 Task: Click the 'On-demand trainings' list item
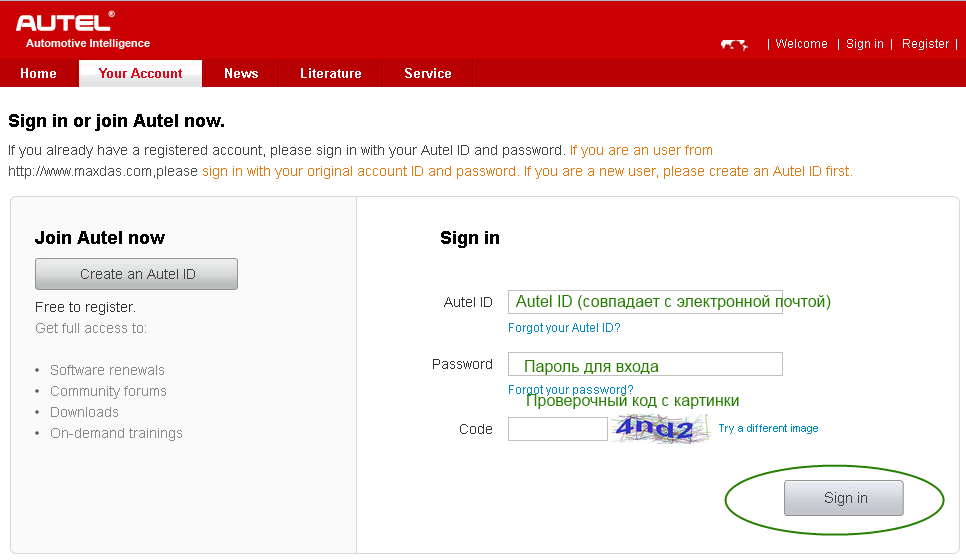tap(116, 433)
